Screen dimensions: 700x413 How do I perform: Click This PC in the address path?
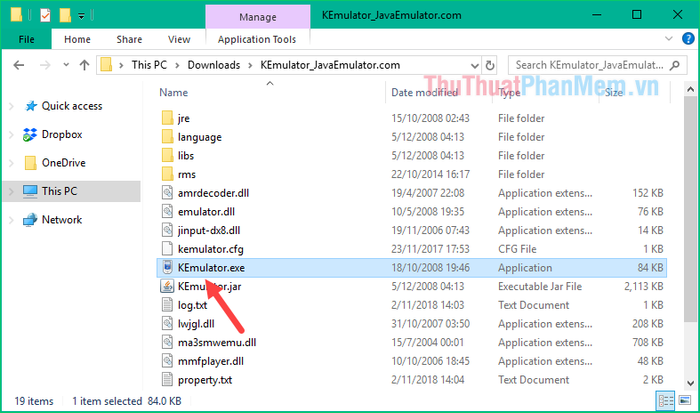[x=149, y=65]
